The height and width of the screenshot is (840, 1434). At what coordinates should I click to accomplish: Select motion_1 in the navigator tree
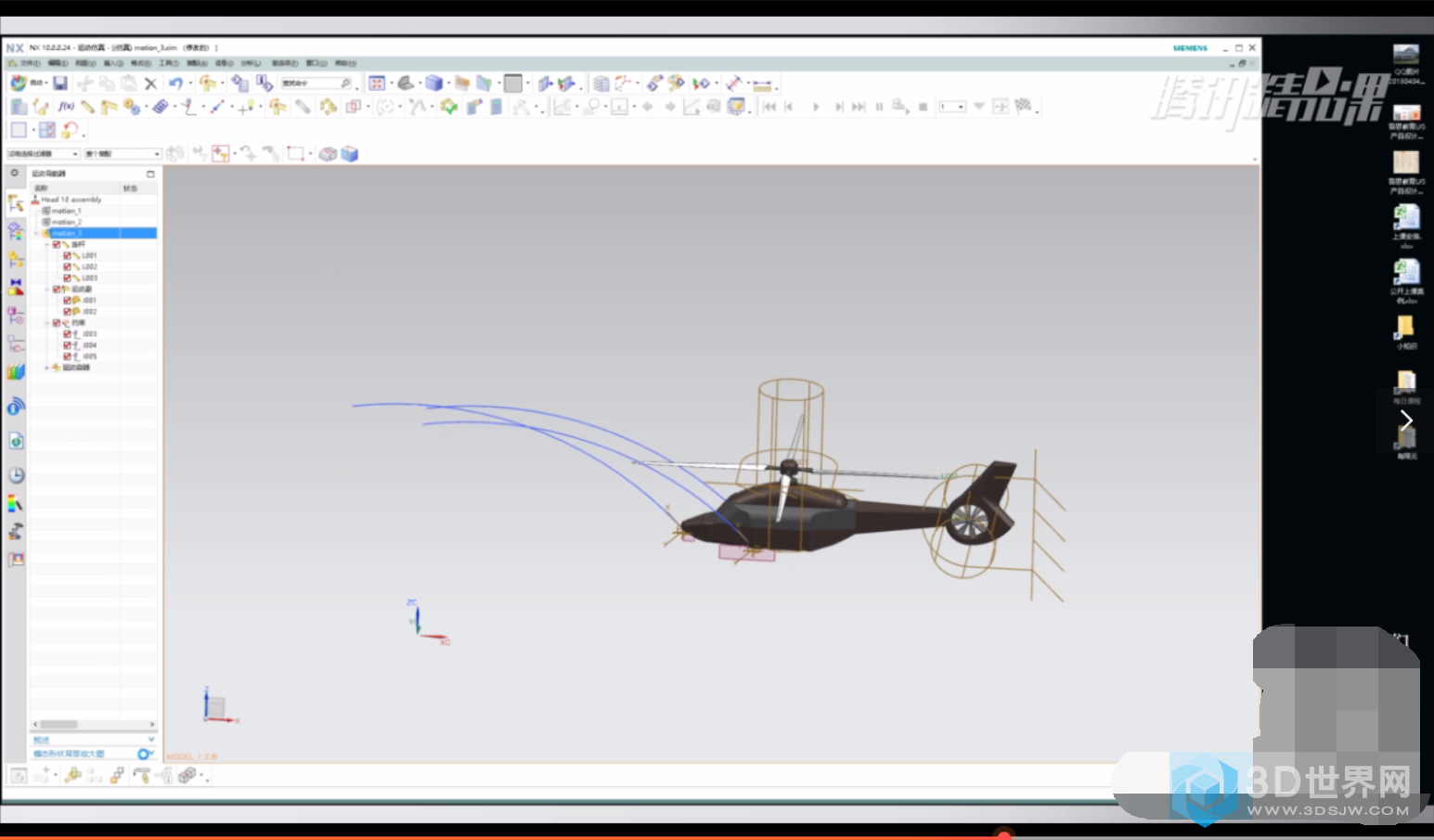coord(66,211)
